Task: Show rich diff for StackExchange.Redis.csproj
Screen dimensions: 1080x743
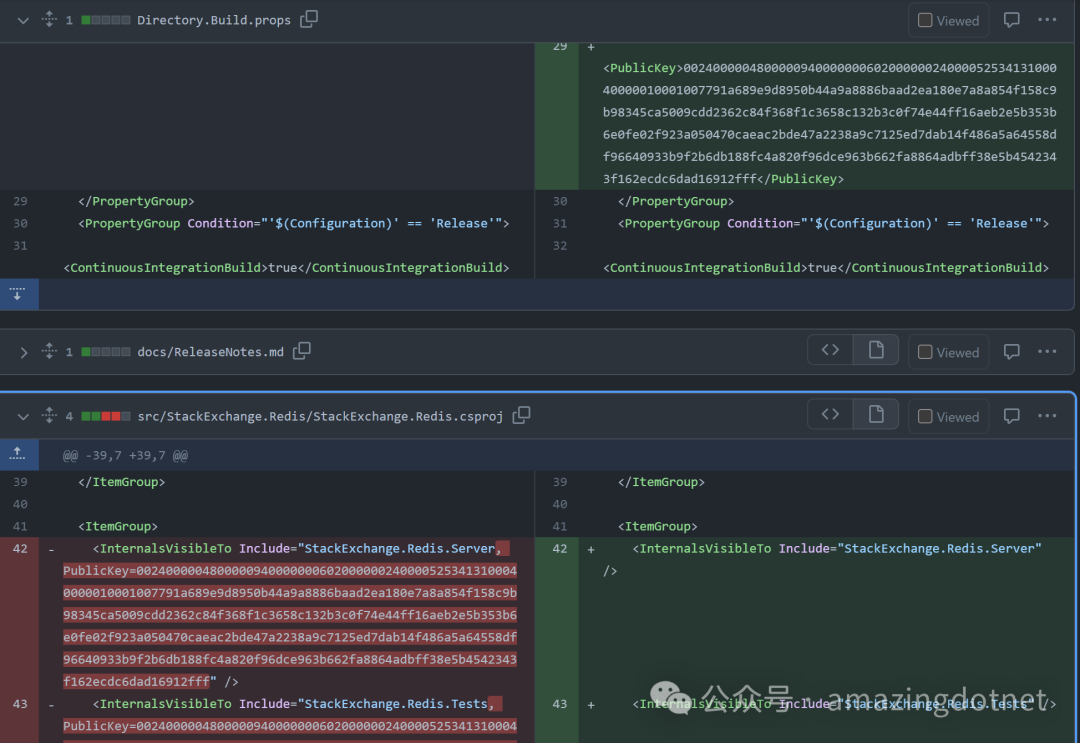Action: point(875,414)
